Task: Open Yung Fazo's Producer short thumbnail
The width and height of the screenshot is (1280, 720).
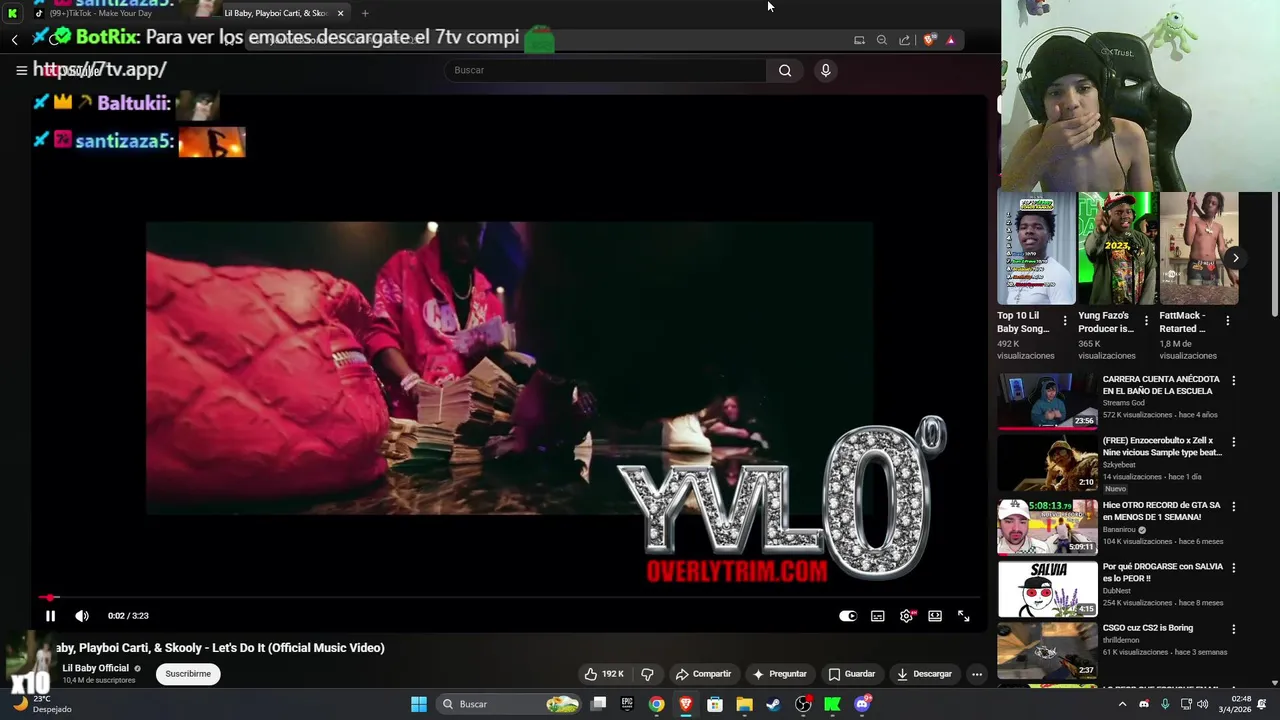Action: pos(1117,248)
